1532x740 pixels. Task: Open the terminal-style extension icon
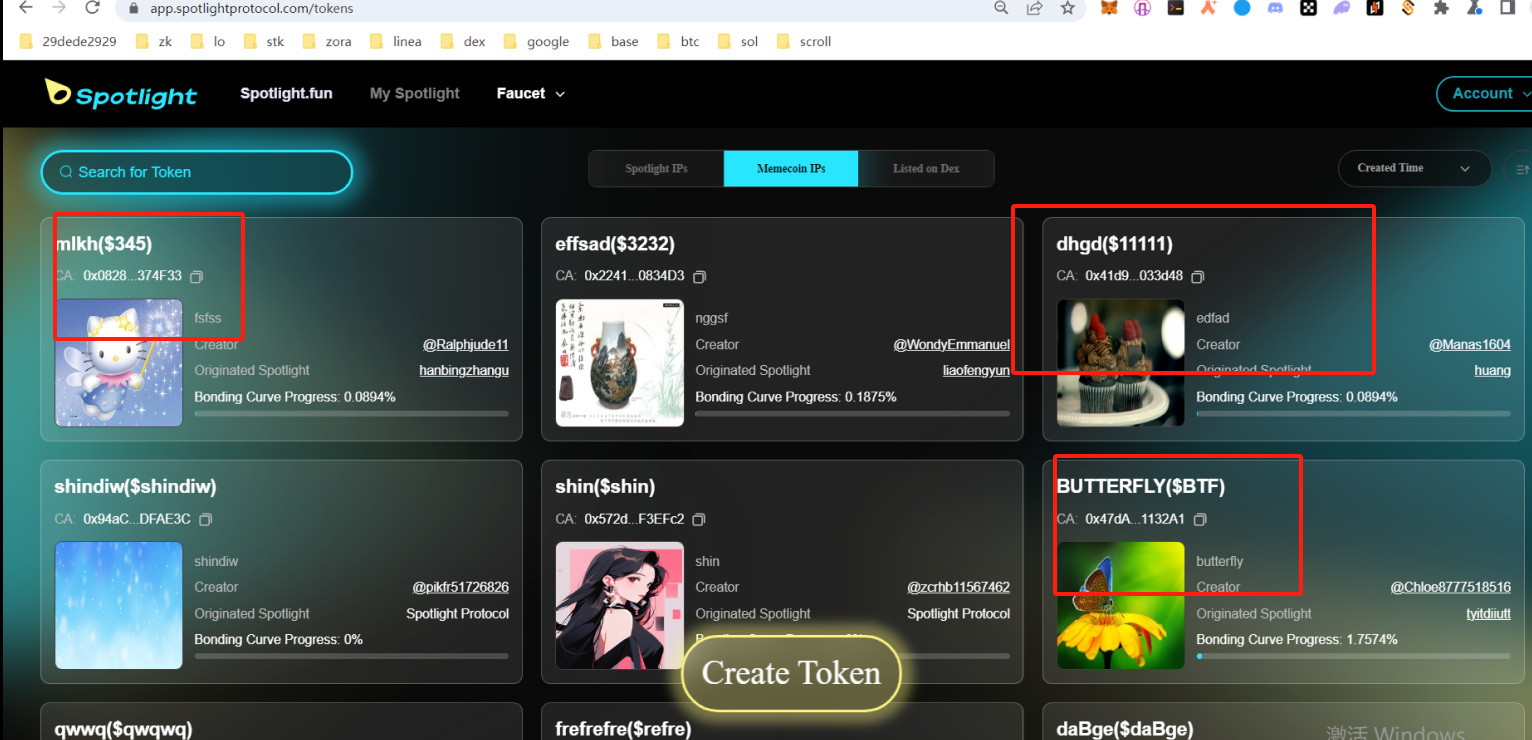pyautogui.click(x=1176, y=8)
